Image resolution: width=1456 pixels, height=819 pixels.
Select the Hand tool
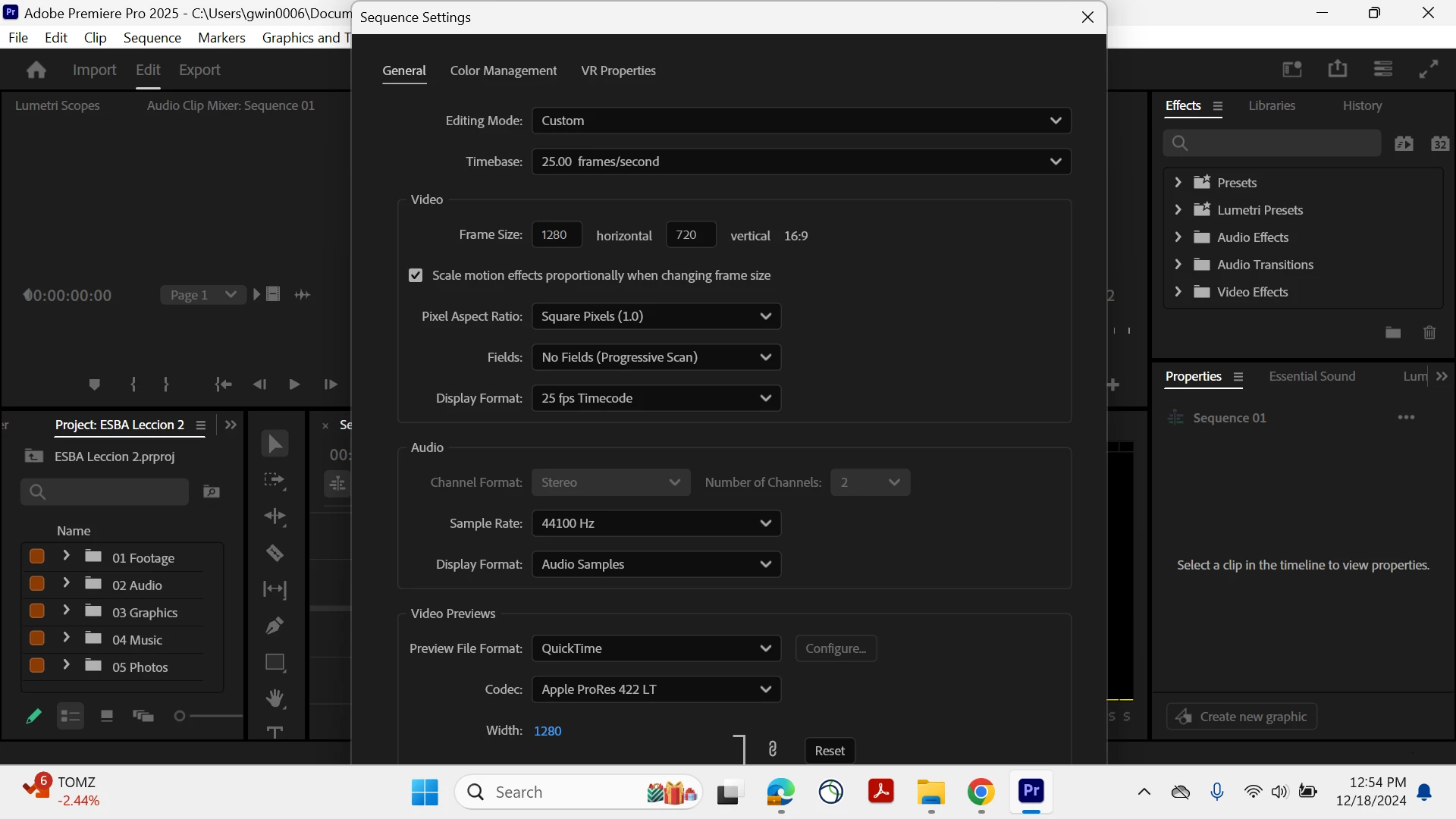click(x=275, y=698)
